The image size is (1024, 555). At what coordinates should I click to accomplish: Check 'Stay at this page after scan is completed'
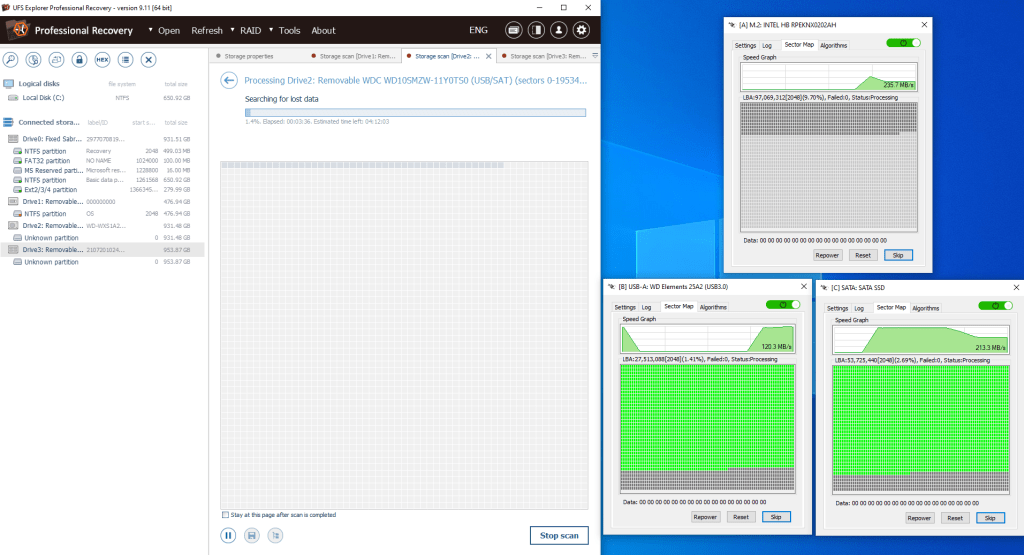[225, 515]
